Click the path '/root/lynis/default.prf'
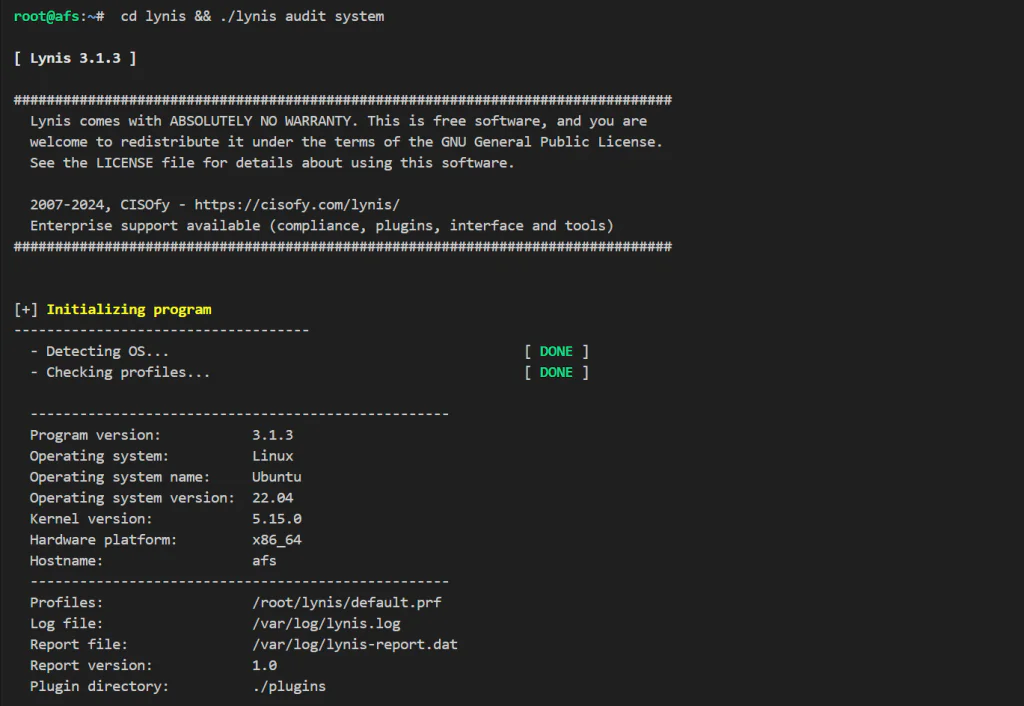Screen dimensions: 1024x706 tap(347, 602)
